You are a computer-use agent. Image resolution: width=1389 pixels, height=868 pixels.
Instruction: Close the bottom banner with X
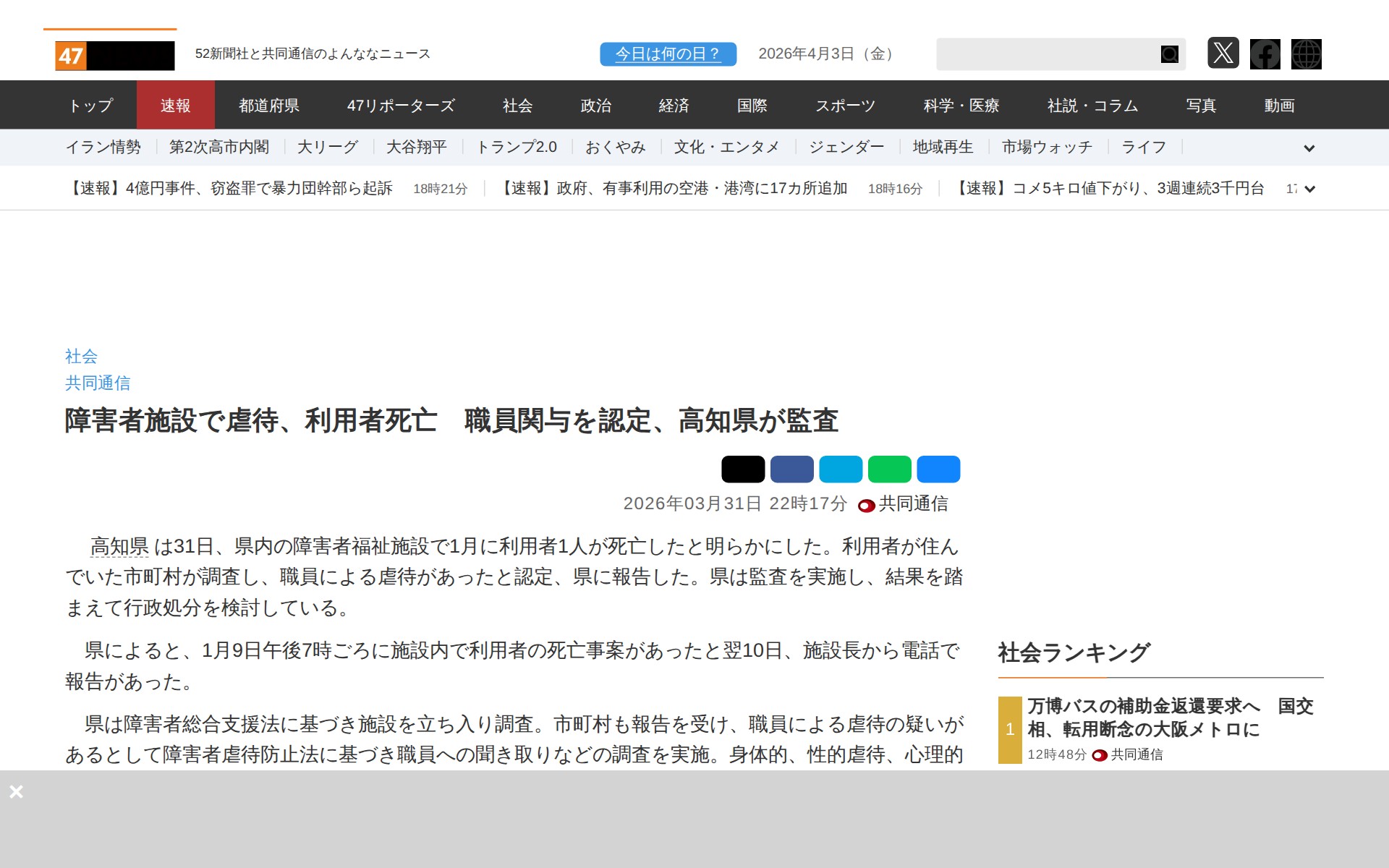coord(16,792)
